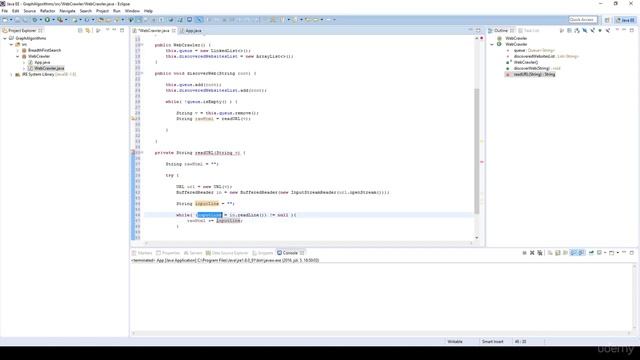
Task: Collapse the GraphAlgorithms project node
Action: [x=5, y=38]
